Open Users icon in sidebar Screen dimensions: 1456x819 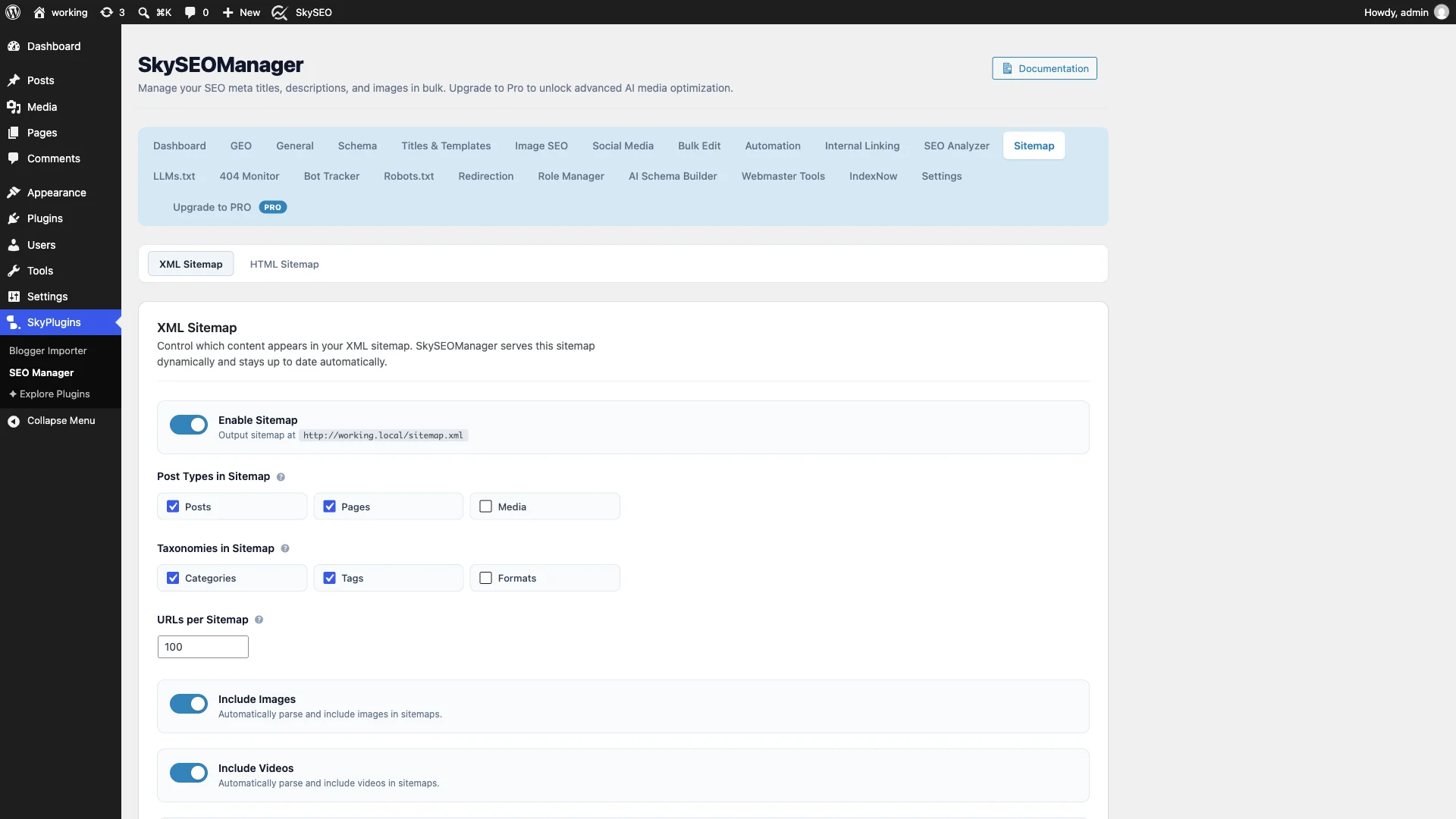[14, 245]
